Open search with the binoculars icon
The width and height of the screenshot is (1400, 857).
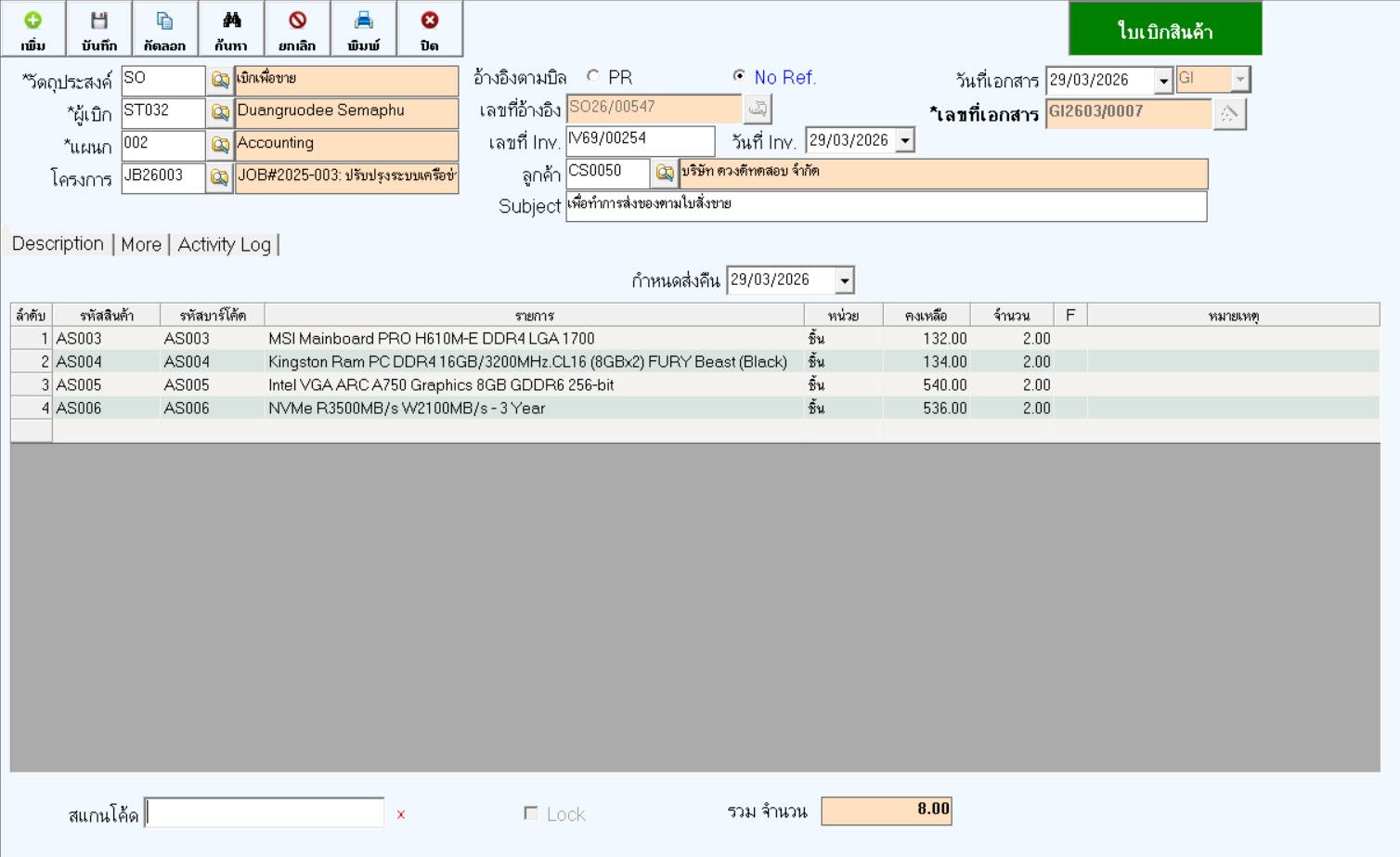pyautogui.click(x=231, y=29)
